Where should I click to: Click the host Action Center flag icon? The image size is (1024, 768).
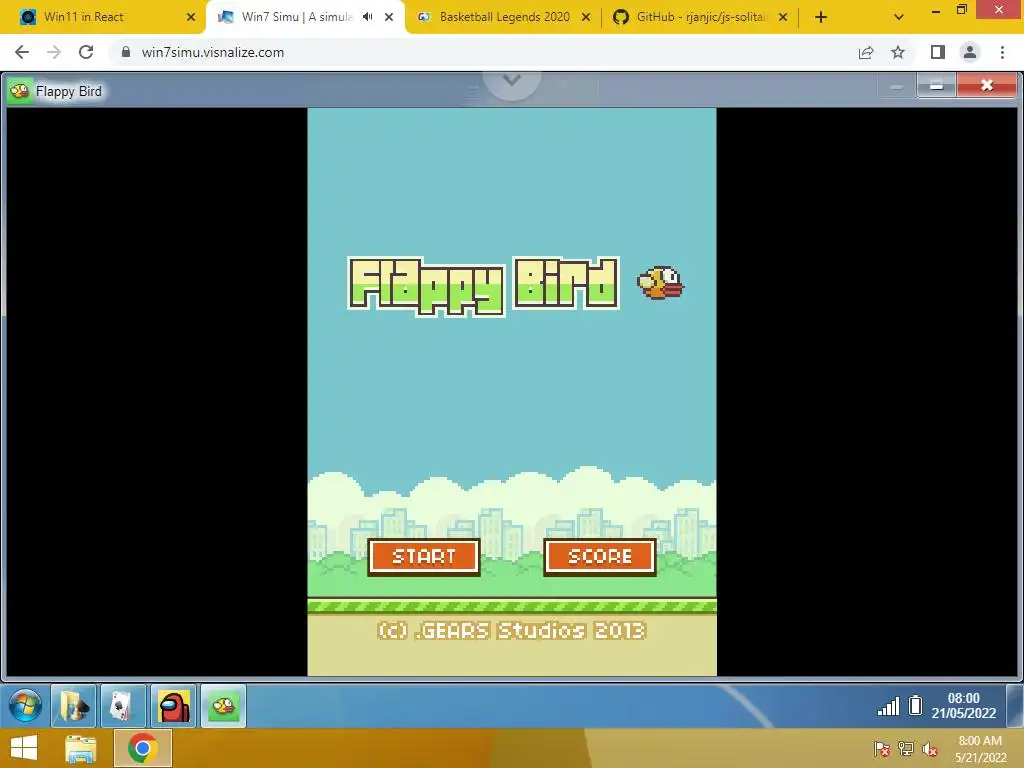coord(882,749)
